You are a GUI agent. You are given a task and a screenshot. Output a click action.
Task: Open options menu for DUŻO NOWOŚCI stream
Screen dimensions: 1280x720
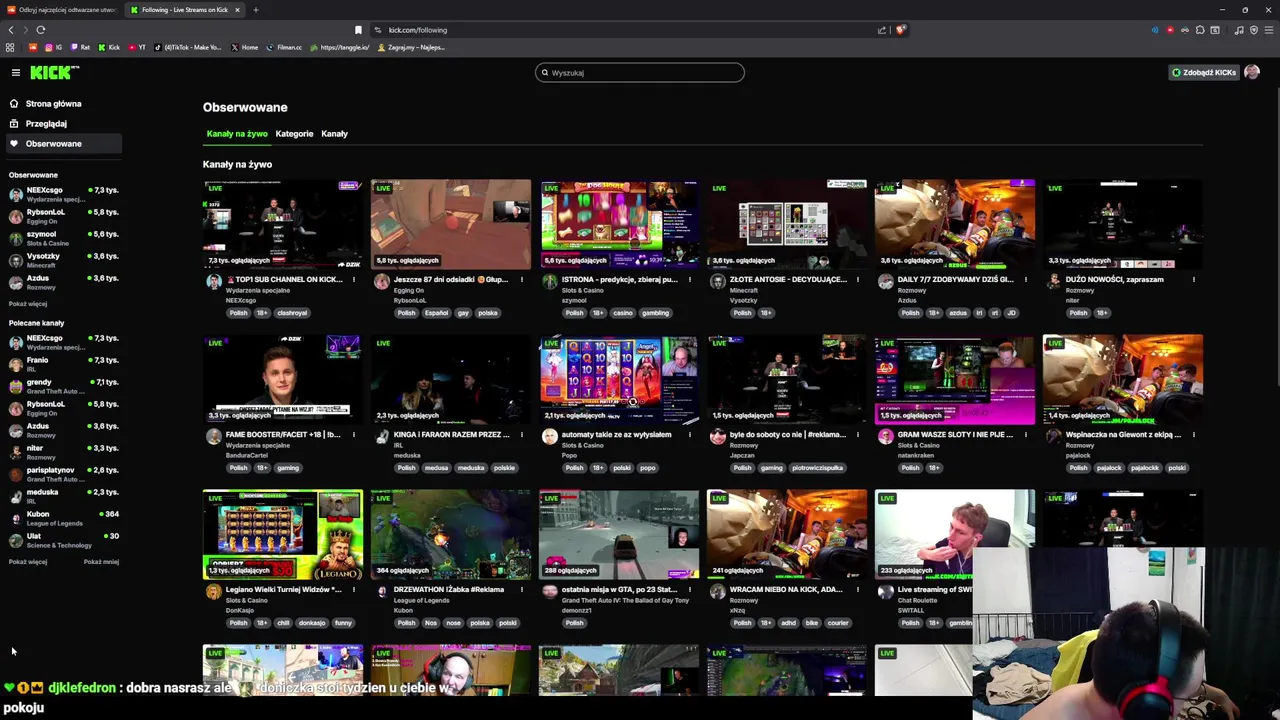click(x=1193, y=280)
